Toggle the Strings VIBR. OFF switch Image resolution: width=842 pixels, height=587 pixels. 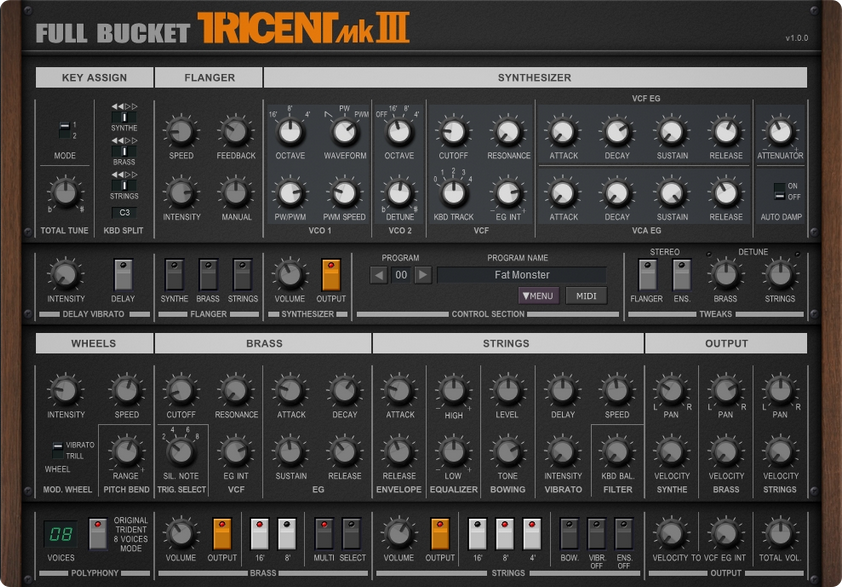pyautogui.click(x=597, y=534)
